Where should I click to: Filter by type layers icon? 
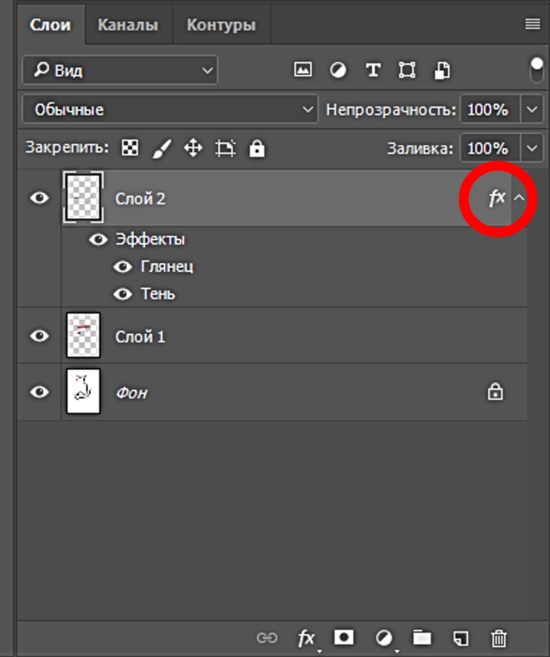point(373,70)
